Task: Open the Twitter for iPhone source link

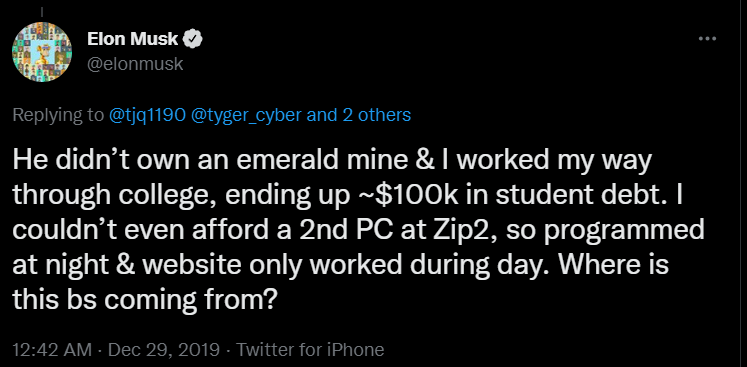Action: tap(310, 350)
